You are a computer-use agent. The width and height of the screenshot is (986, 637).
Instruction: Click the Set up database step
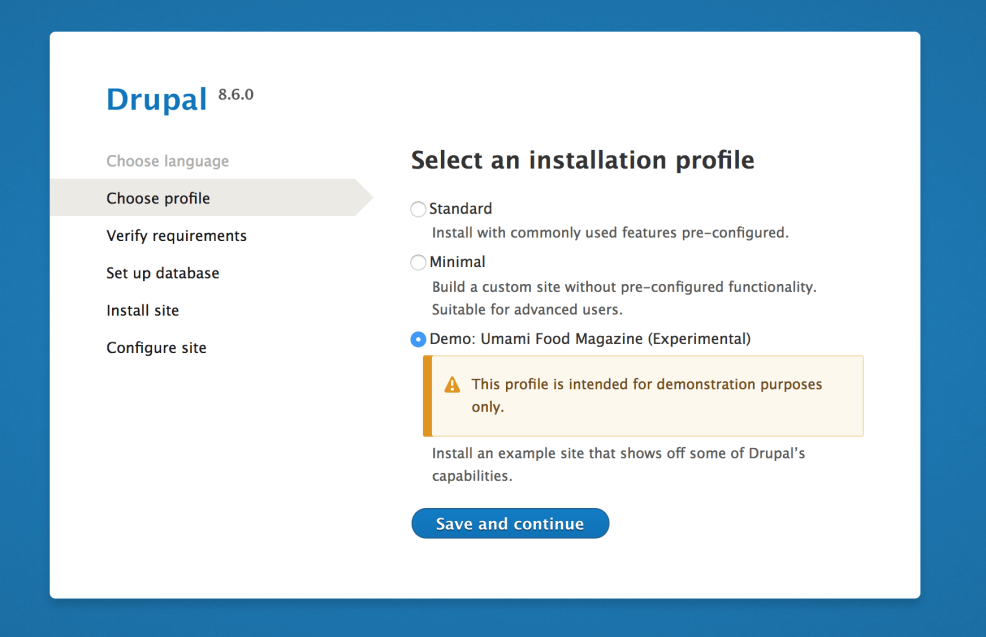tap(162, 273)
